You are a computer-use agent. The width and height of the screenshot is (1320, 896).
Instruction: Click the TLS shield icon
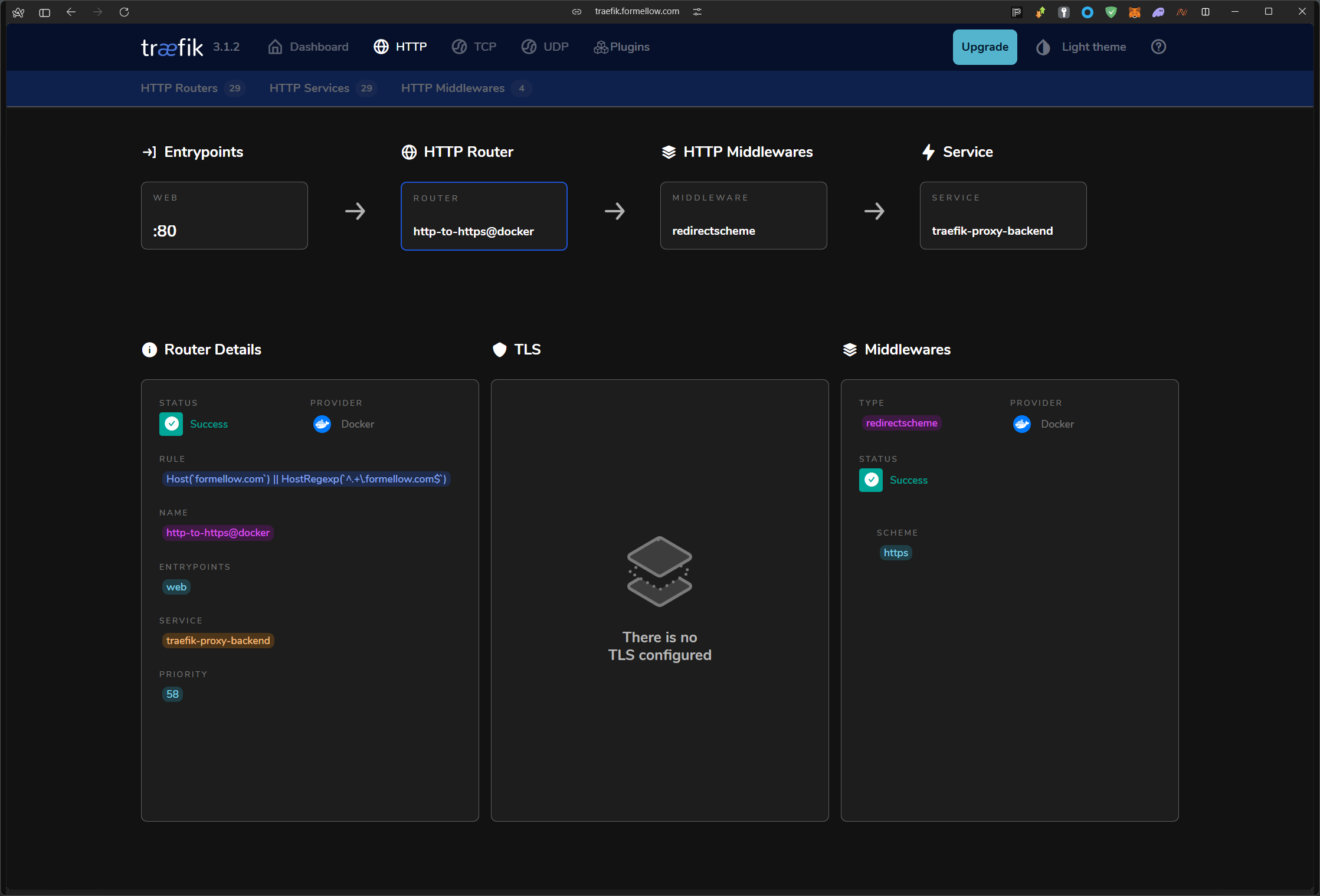pyautogui.click(x=500, y=350)
